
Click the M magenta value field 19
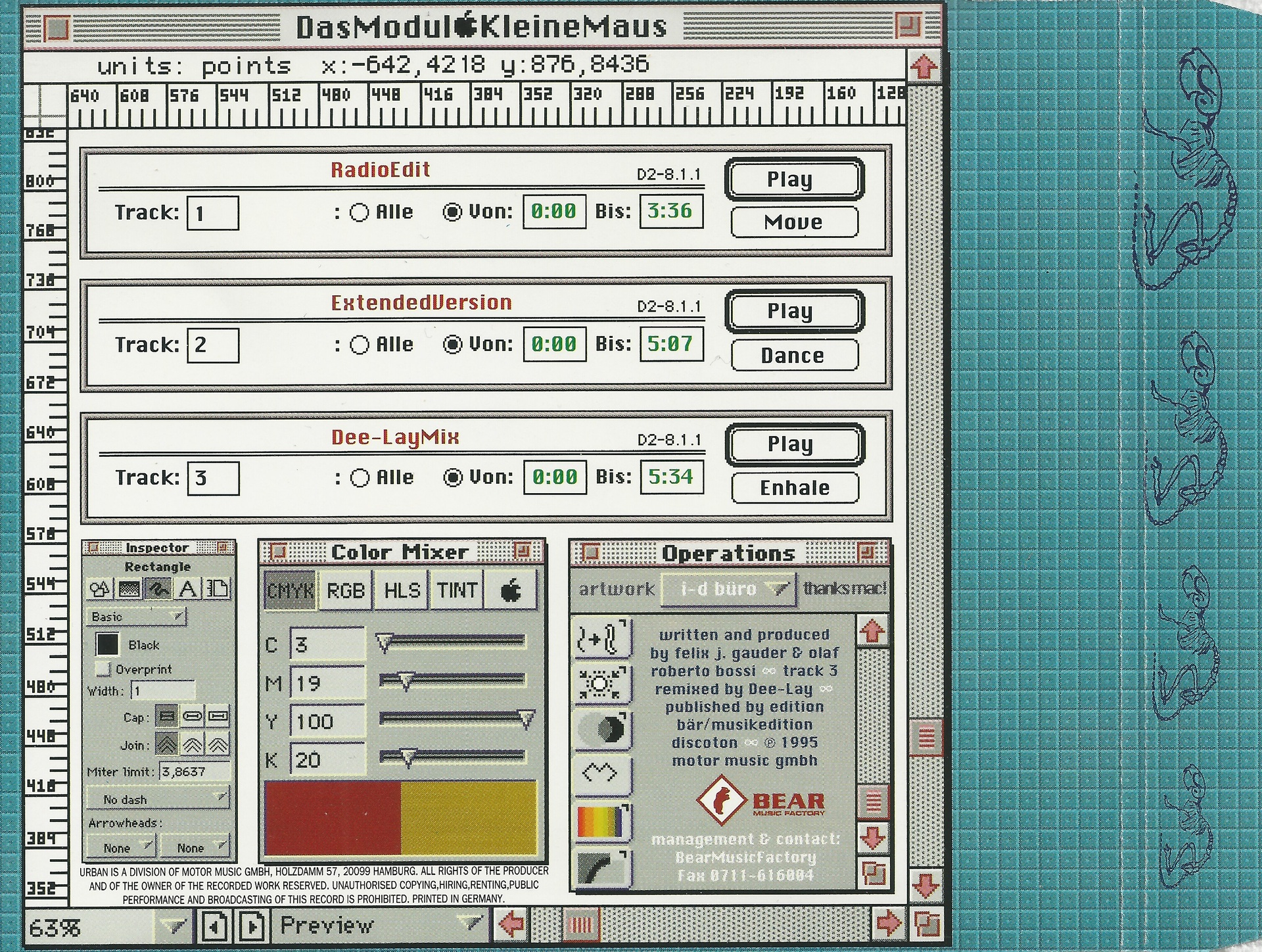[x=327, y=683]
